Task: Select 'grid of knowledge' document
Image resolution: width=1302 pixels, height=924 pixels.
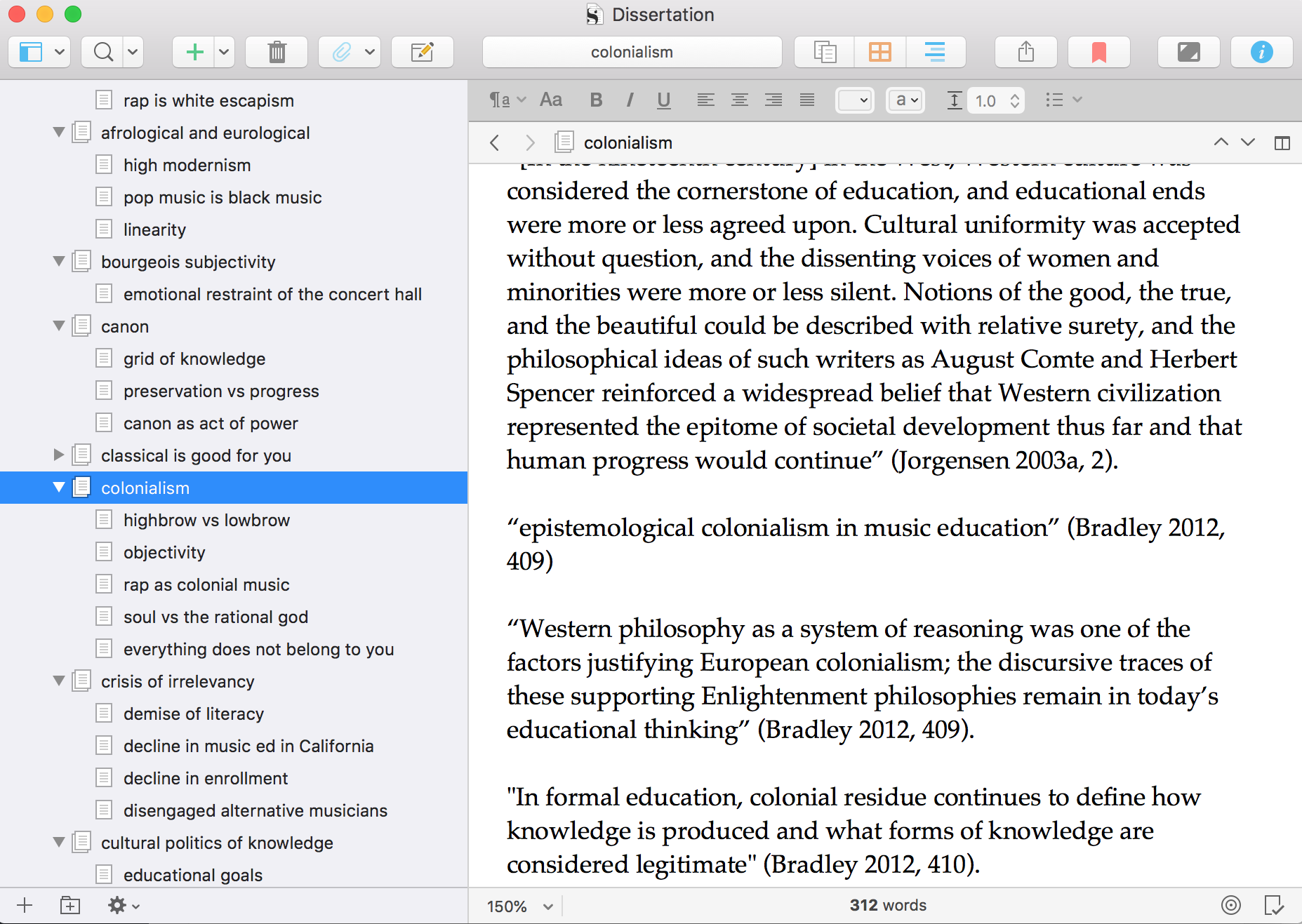Action: (x=234, y=359)
